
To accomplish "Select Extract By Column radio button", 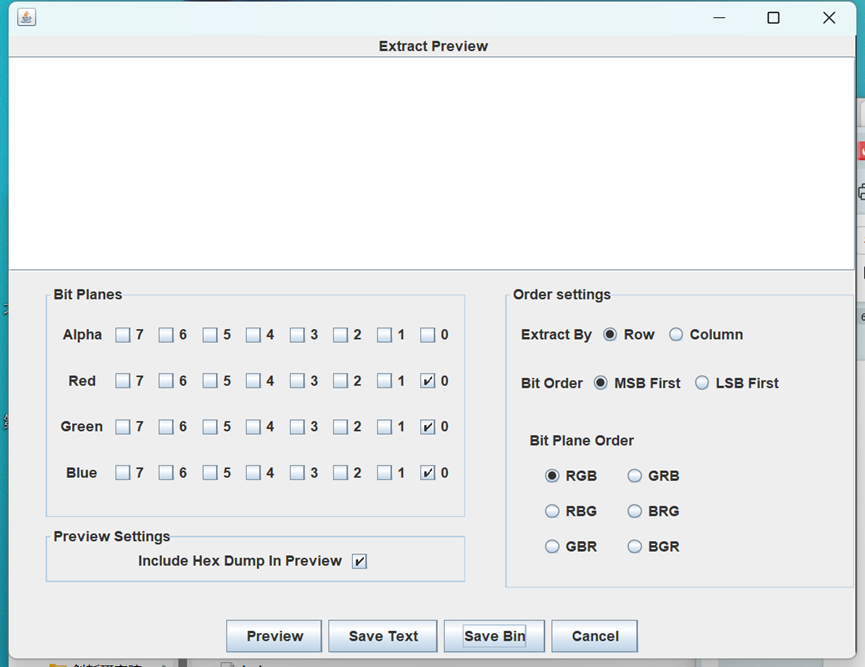I will 676,334.
